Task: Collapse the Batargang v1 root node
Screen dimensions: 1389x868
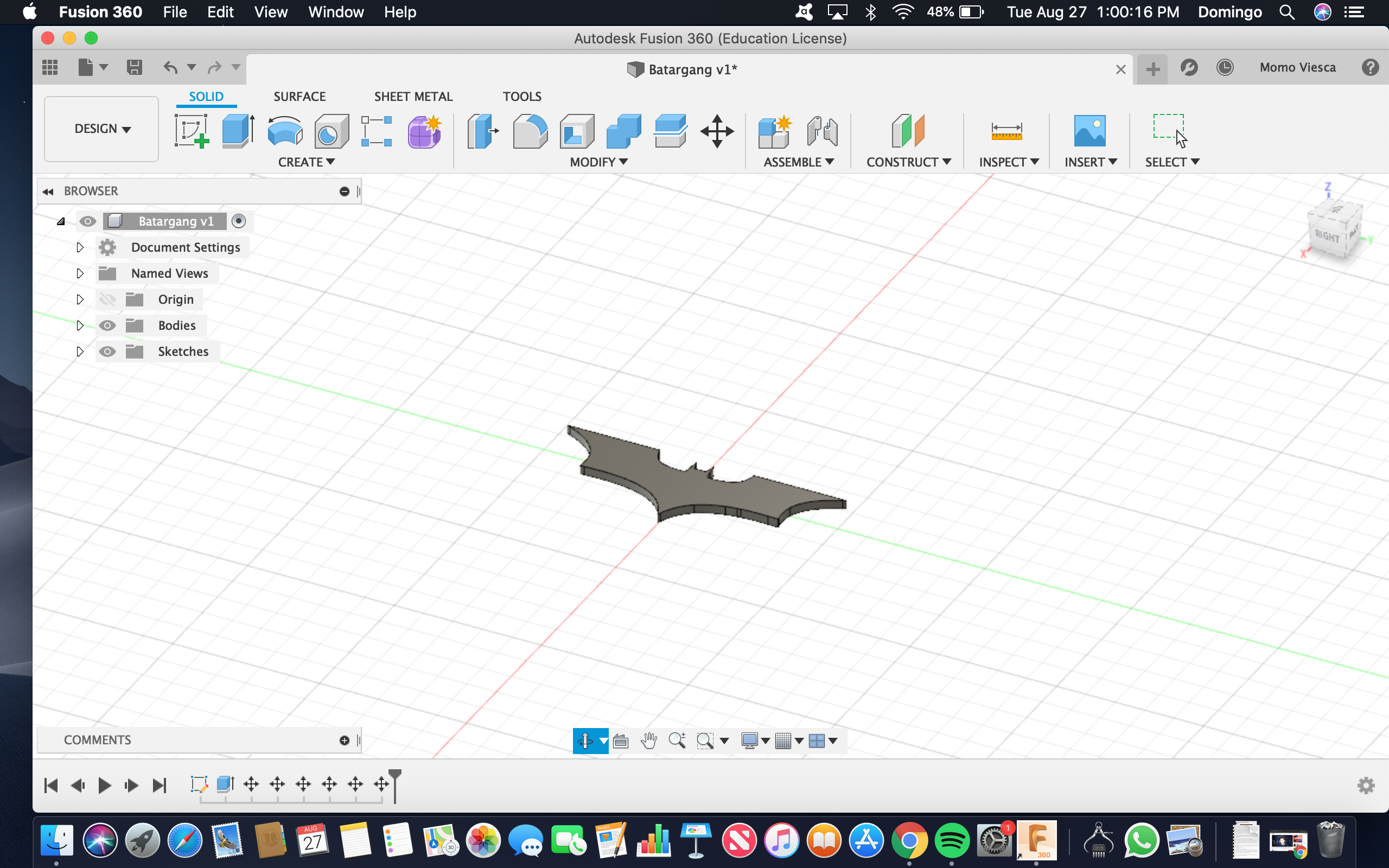Action: (61, 221)
